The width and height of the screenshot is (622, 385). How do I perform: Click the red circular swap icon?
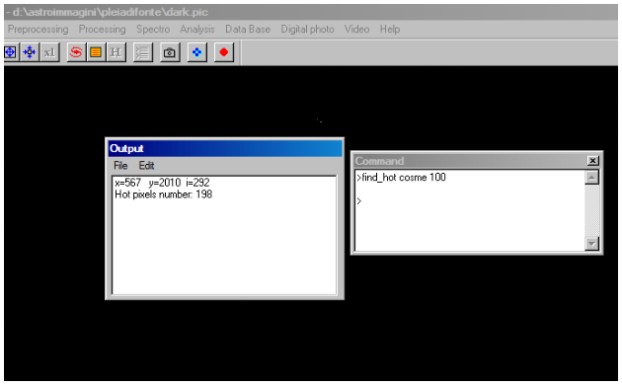[x=76, y=52]
